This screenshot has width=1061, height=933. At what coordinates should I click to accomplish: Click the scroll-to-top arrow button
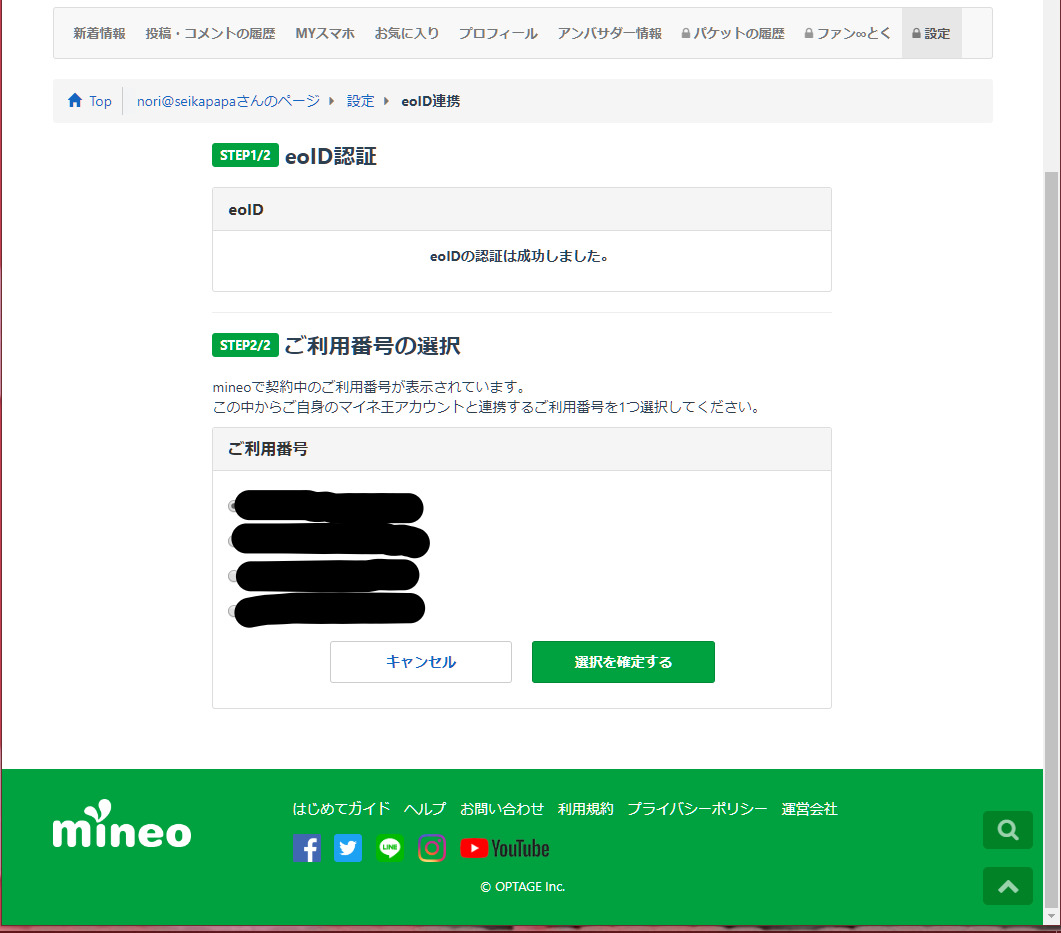click(1008, 886)
